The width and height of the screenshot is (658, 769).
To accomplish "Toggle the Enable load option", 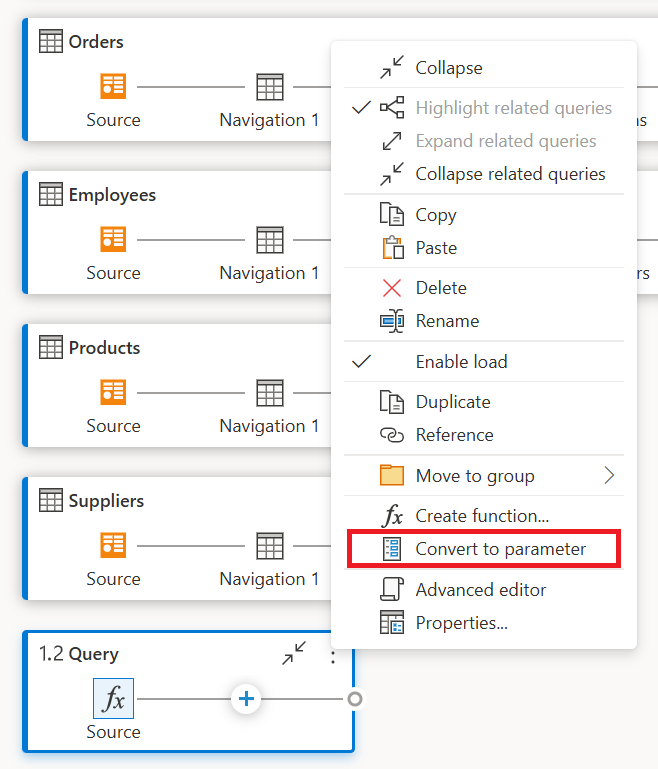I will pyautogui.click(x=461, y=362).
